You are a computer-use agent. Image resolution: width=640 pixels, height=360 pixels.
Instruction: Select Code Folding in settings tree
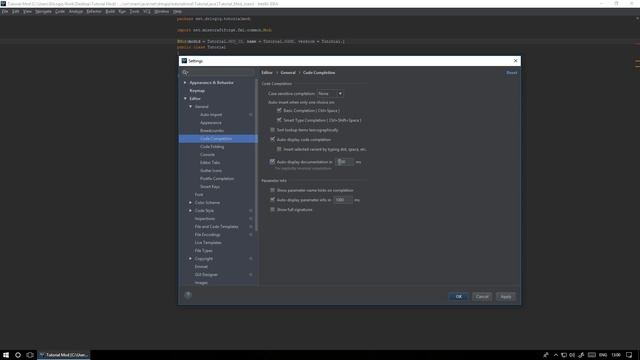pos(212,147)
